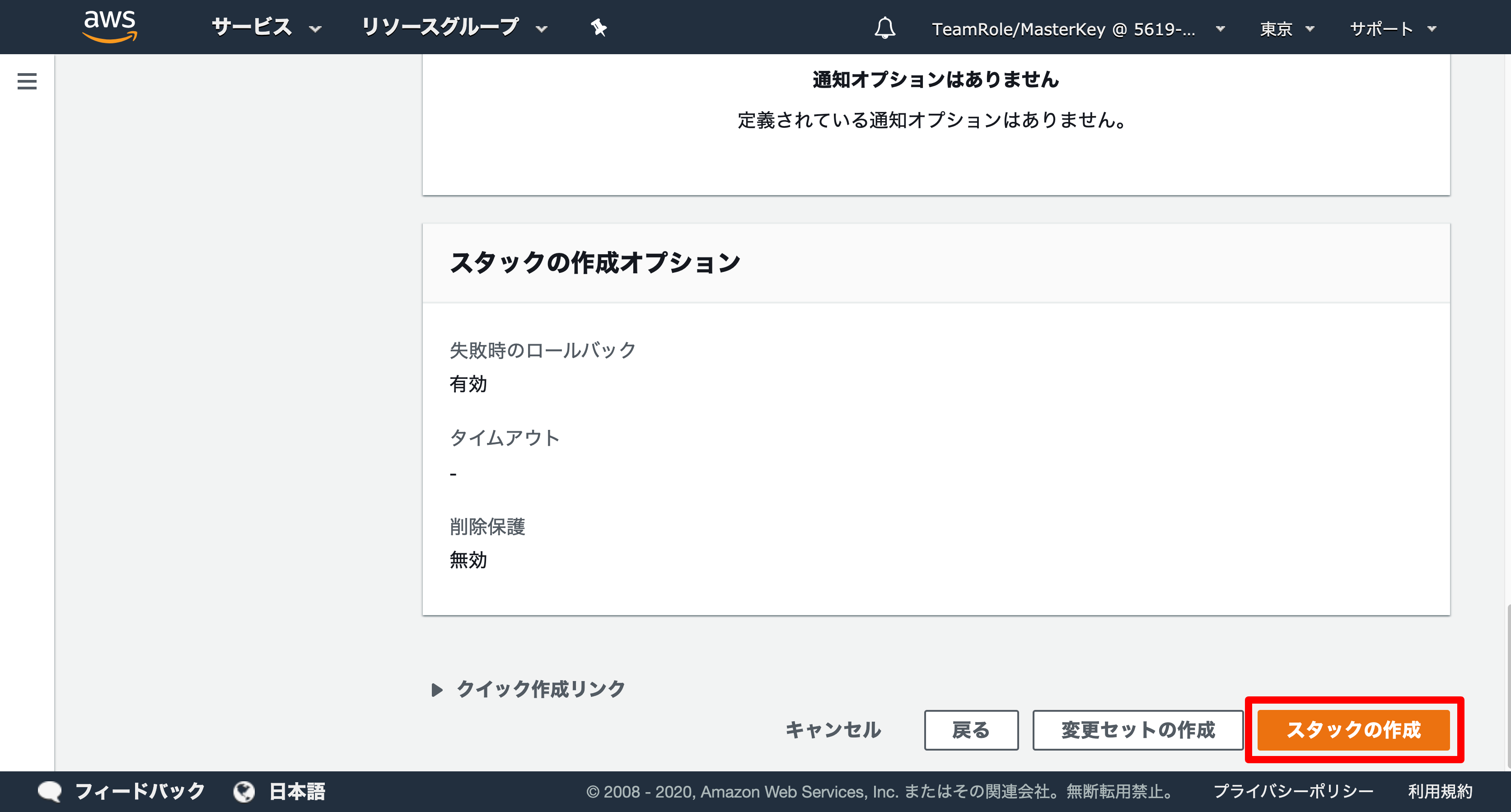1511x812 pixels.
Task: Open the サービス dropdown menu
Action: 267,28
